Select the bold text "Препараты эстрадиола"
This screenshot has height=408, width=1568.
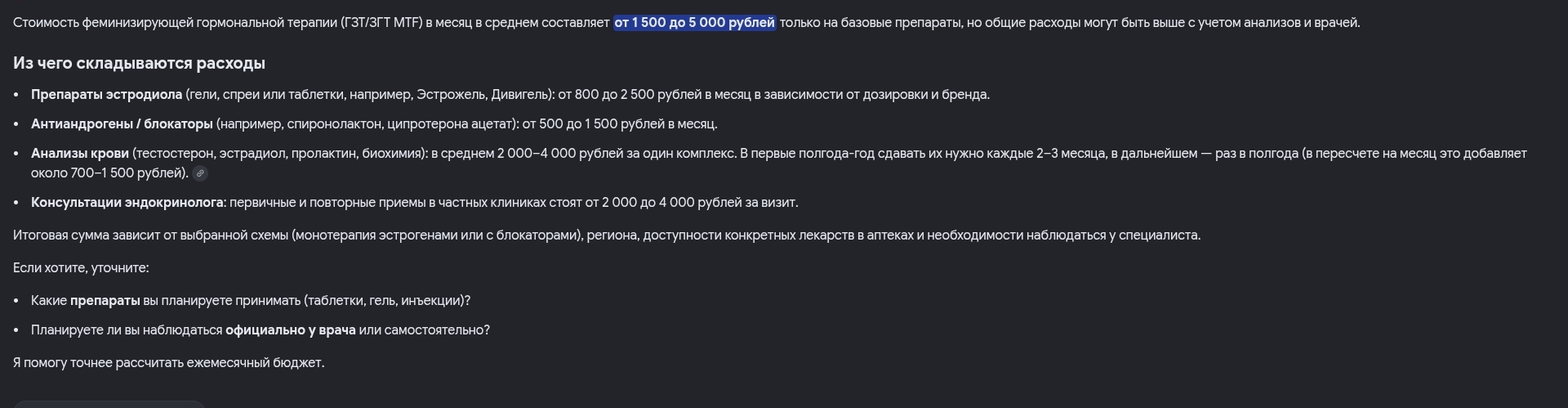point(106,95)
